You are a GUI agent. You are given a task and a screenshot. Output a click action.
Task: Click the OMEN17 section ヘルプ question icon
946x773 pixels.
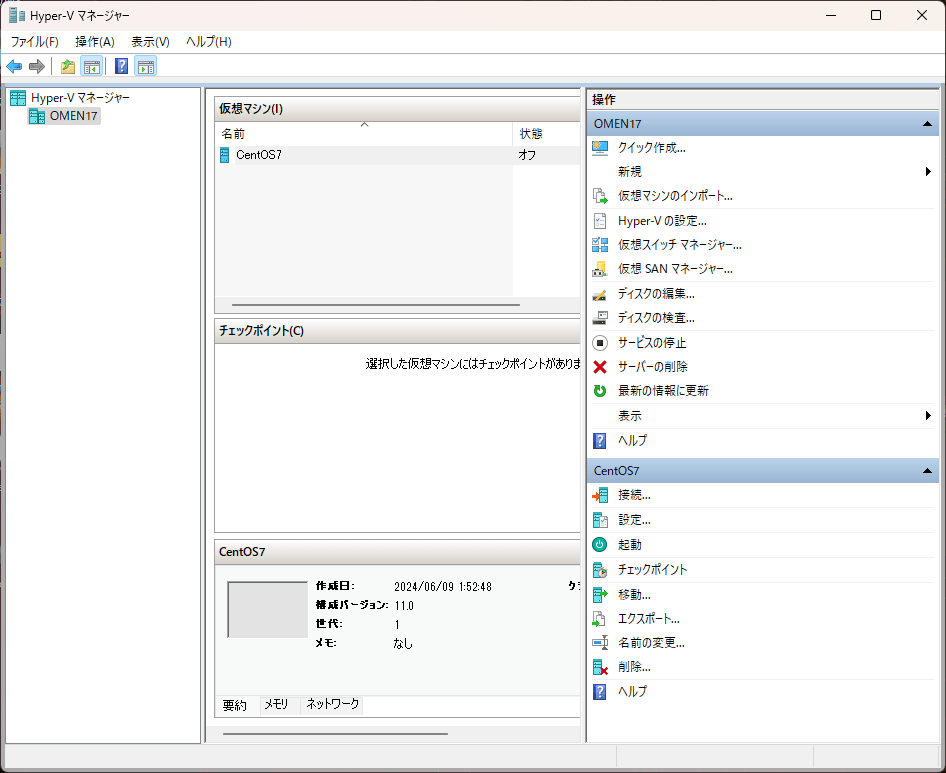pos(600,441)
